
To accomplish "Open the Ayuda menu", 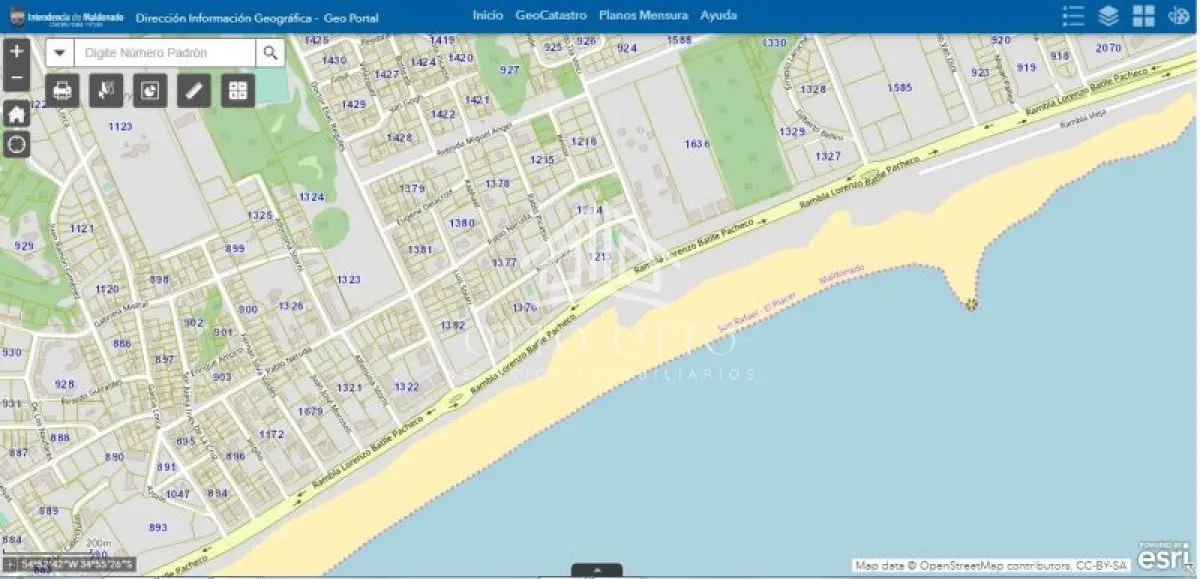I will (719, 16).
